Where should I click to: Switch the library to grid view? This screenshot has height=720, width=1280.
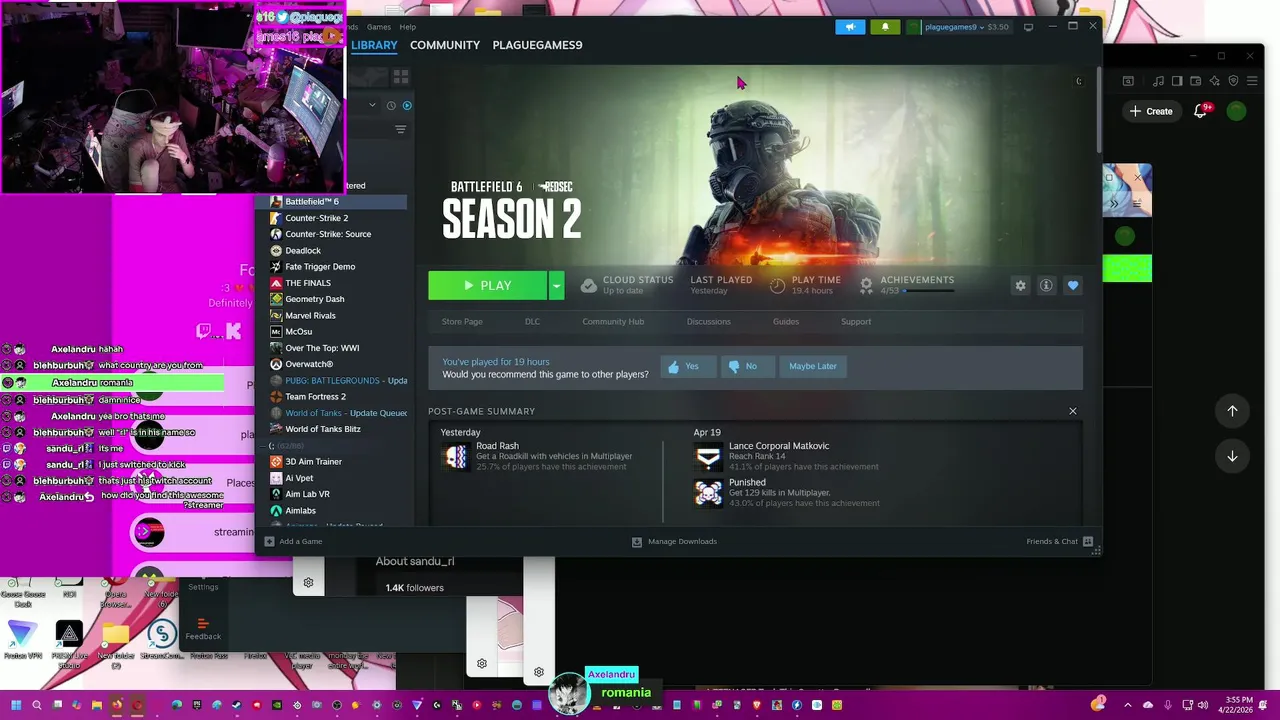400,76
